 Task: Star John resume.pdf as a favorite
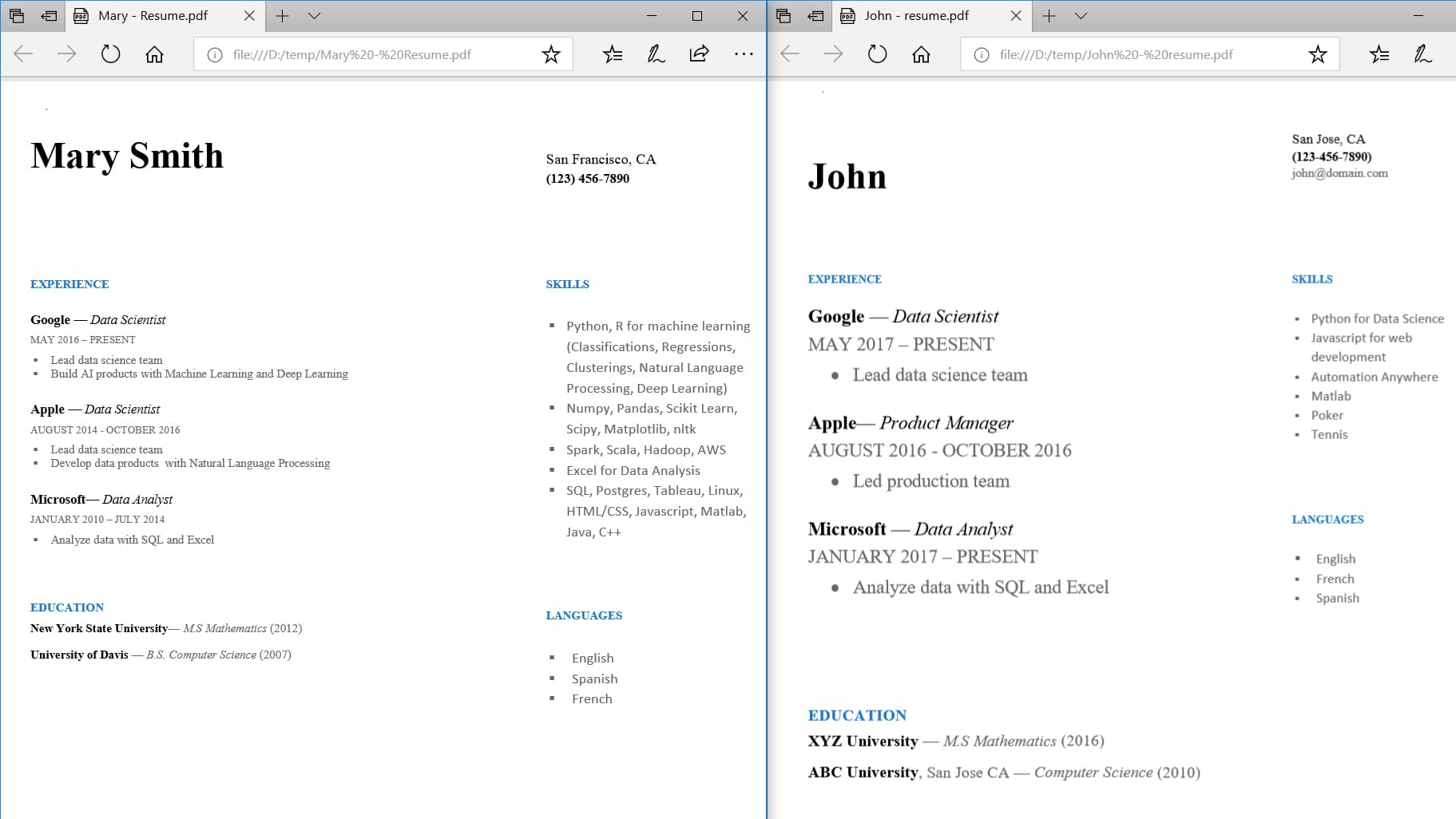point(1318,54)
